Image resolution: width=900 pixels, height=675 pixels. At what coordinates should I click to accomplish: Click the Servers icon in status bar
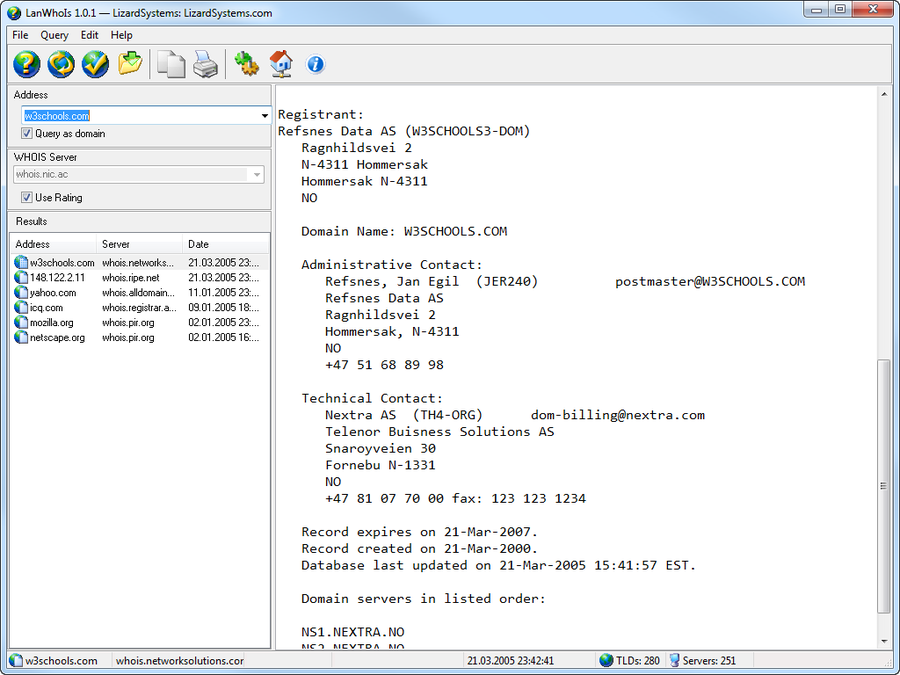pos(674,661)
